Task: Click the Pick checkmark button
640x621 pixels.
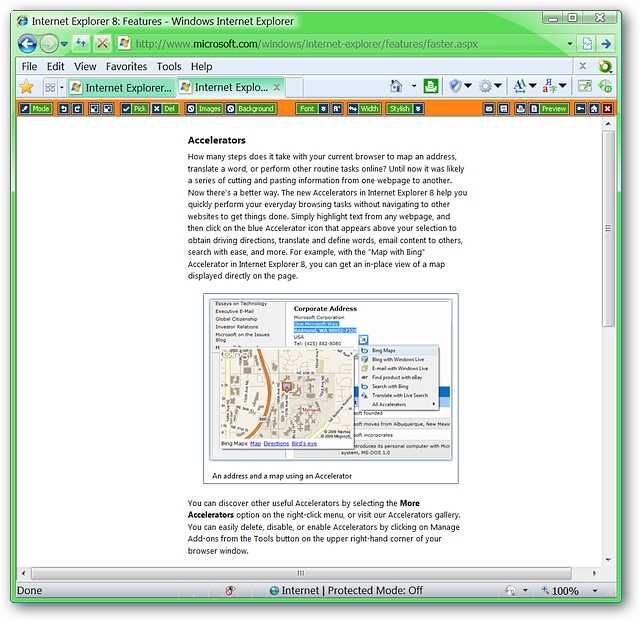Action: coord(134,109)
